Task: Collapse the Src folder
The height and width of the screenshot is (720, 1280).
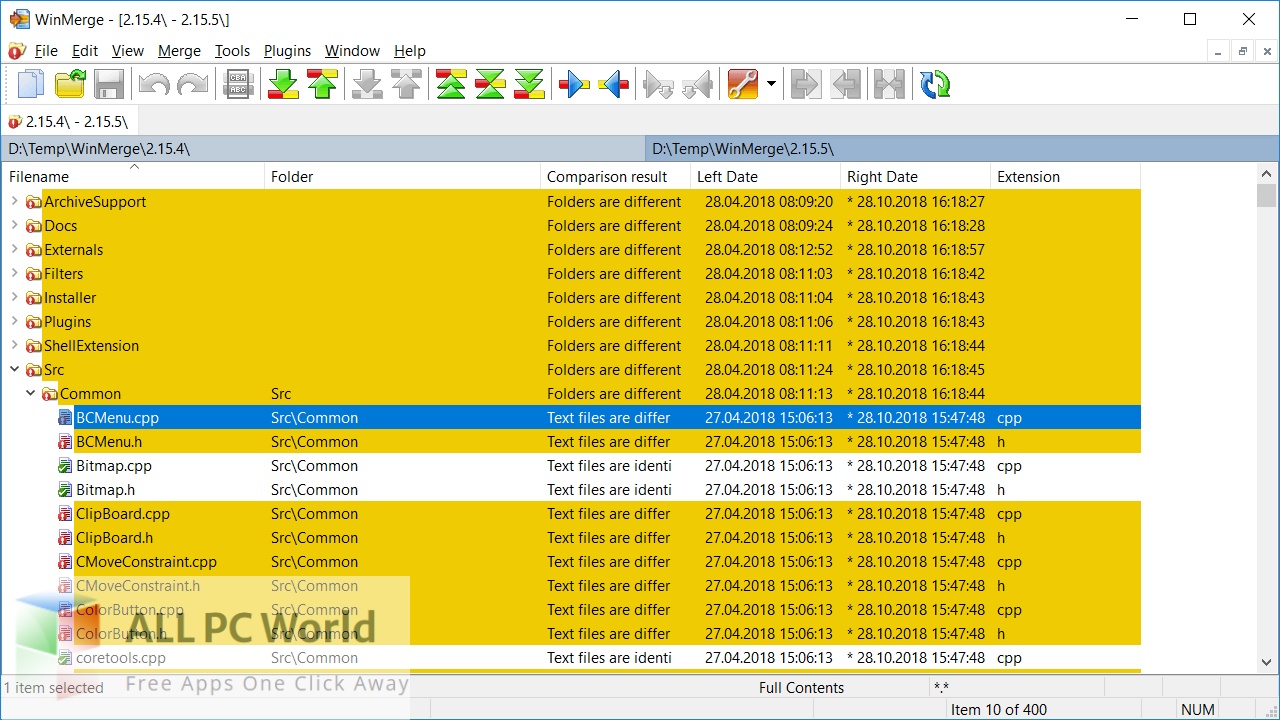Action: (x=14, y=370)
